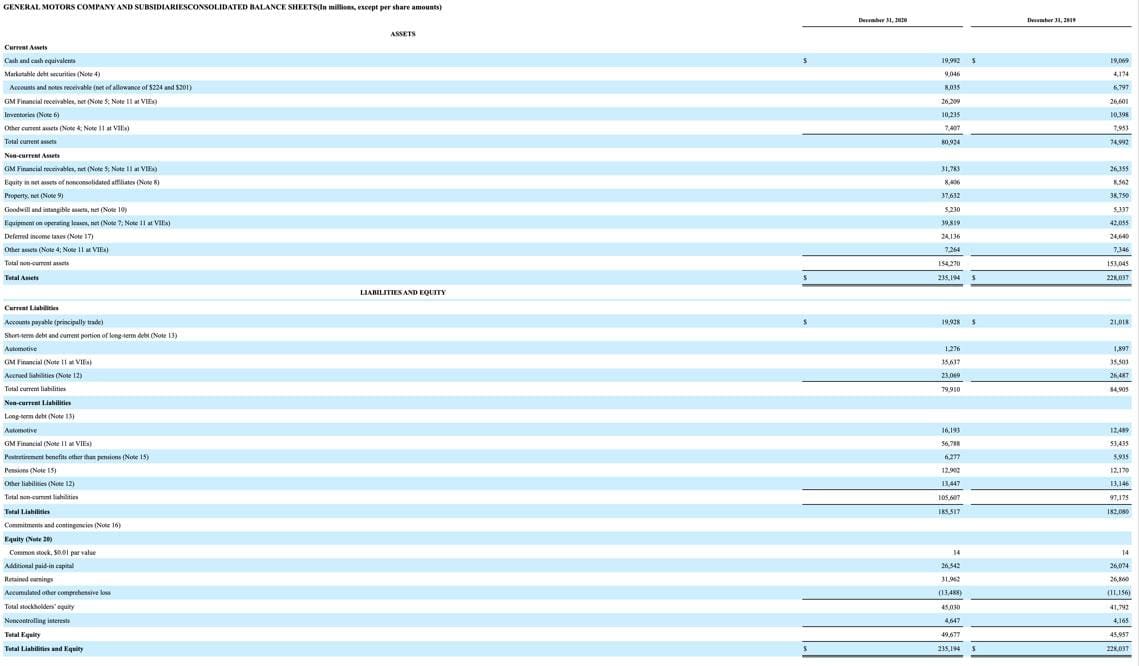Click 'Equity in net assets of nonconsolidated affiliates' label
1139x666 pixels.
coord(81,182)
